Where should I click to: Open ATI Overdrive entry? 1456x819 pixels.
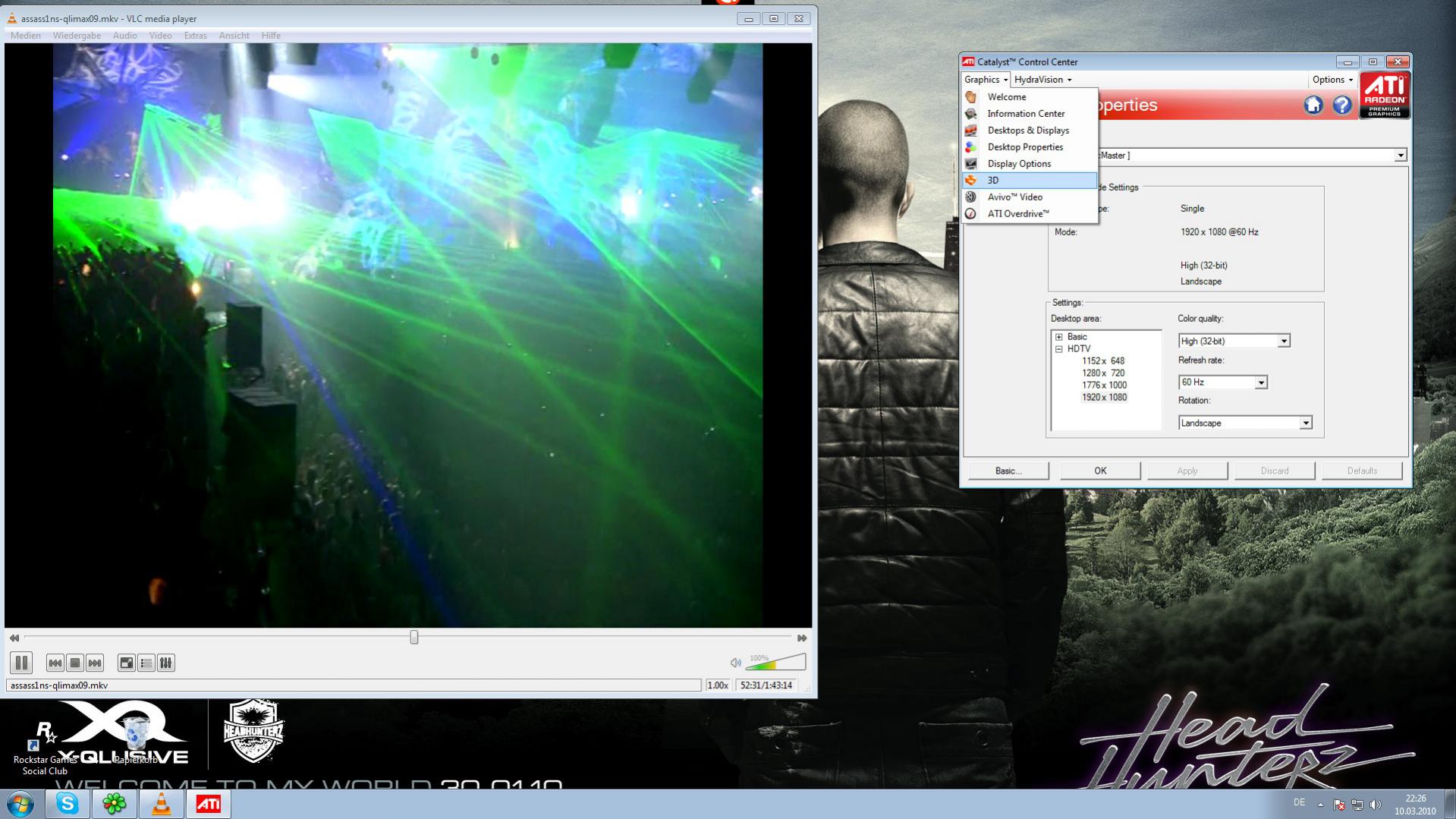click(x=1030, y=214)
